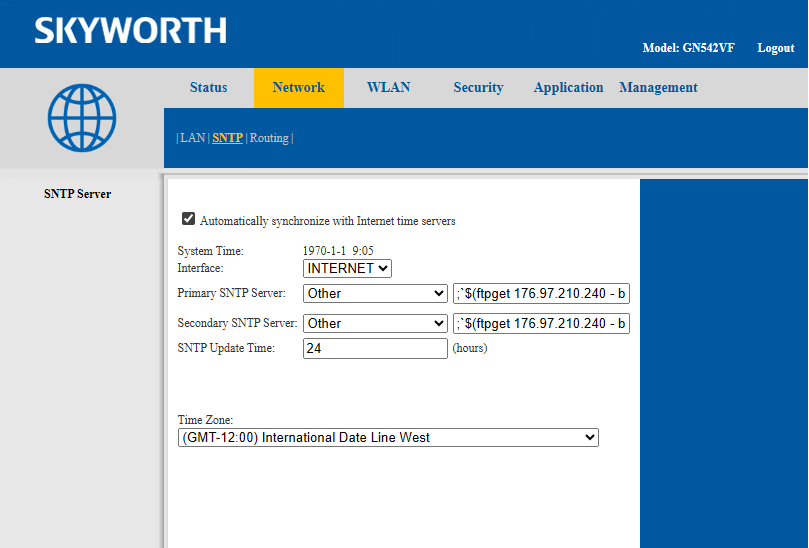Open the LAN submenu link

(192, 138)
